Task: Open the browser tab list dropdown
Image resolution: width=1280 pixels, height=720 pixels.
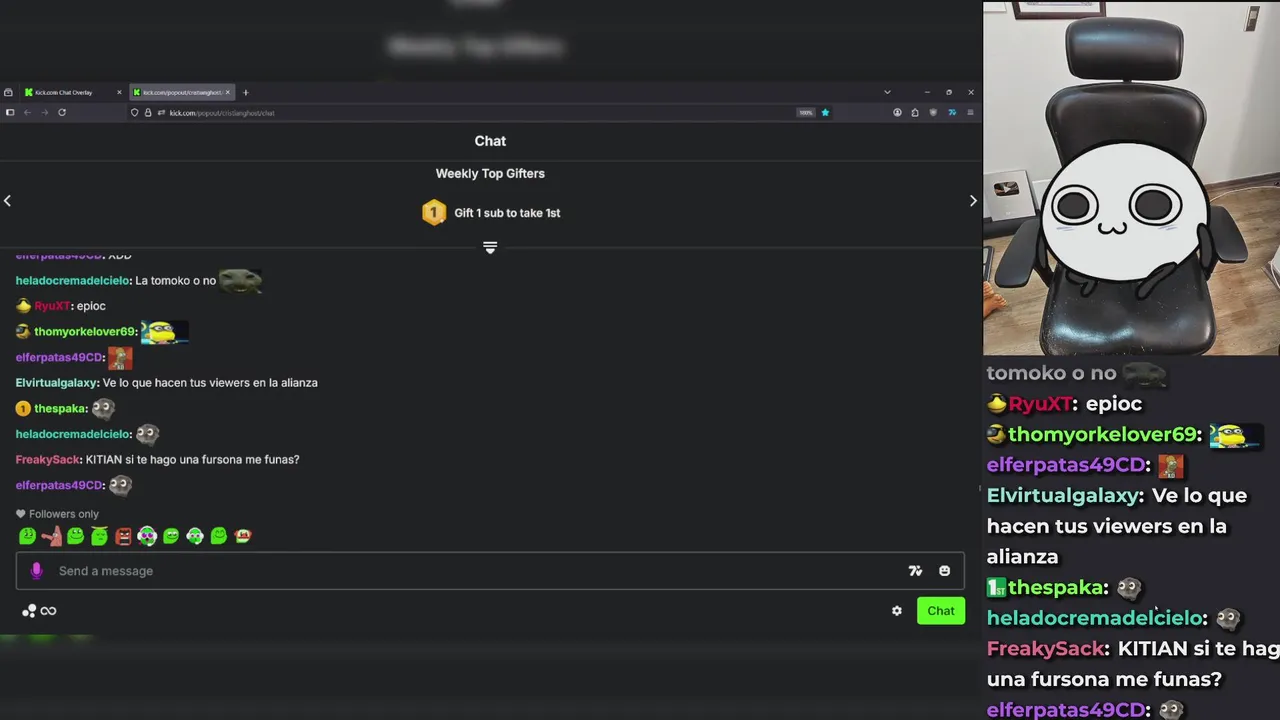Action: 887,92
